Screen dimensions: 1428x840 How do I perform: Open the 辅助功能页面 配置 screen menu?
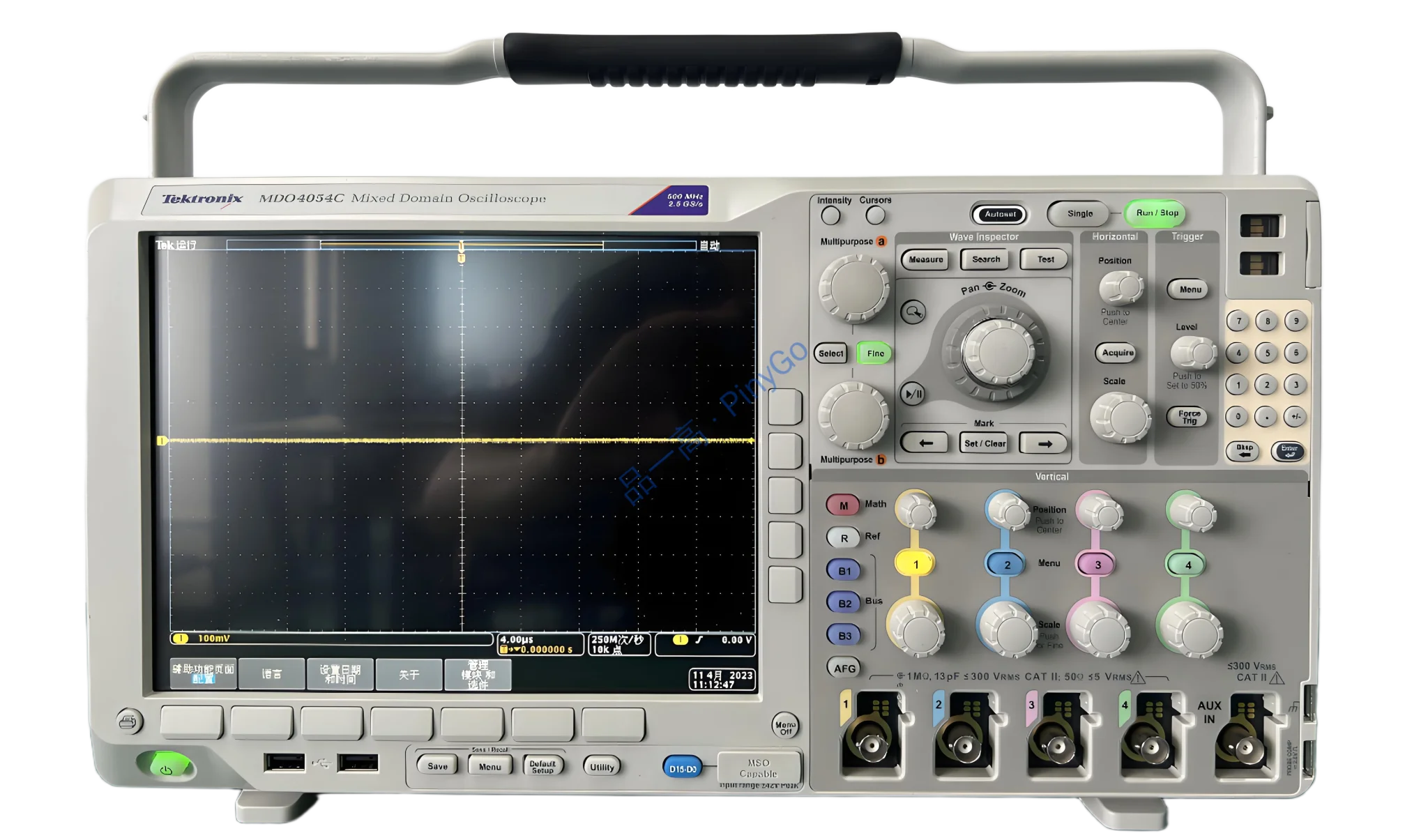coord(203,673)
